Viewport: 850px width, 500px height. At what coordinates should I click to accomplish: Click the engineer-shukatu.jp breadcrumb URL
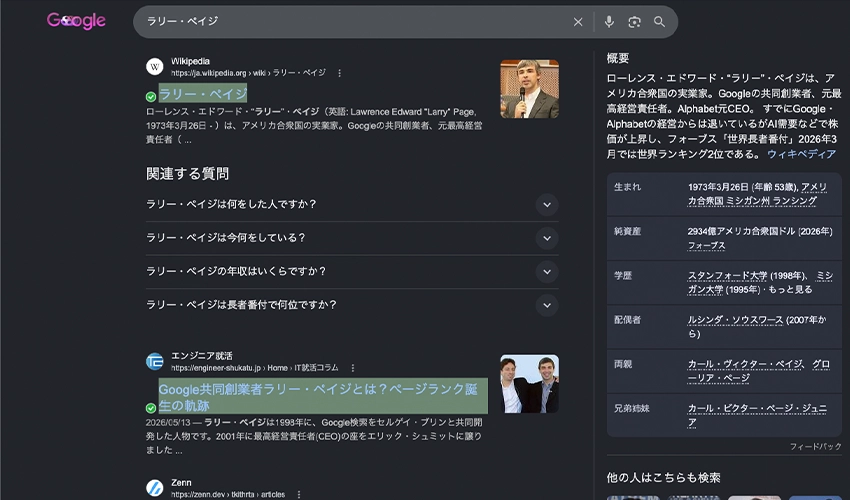[254, 368]
